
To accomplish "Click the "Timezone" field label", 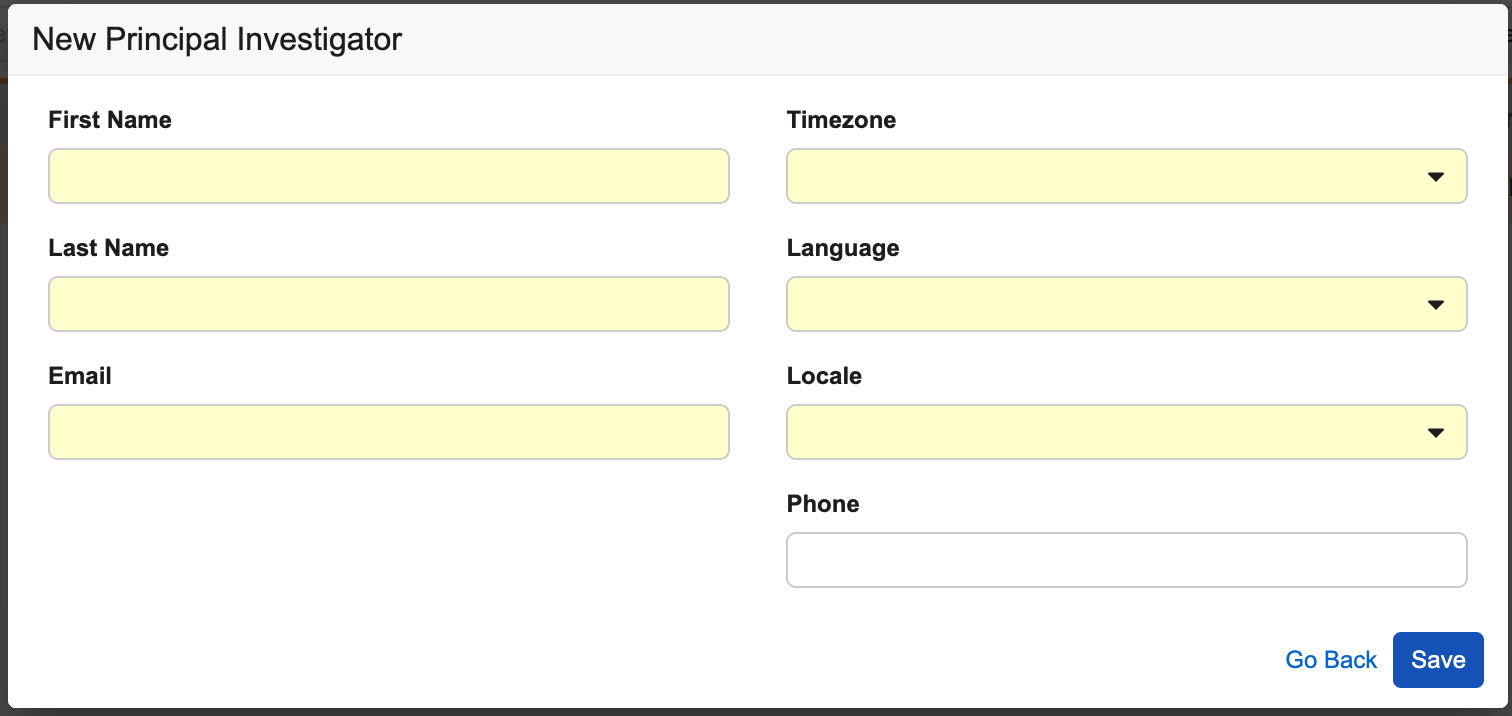I will (x=841, y=120).
